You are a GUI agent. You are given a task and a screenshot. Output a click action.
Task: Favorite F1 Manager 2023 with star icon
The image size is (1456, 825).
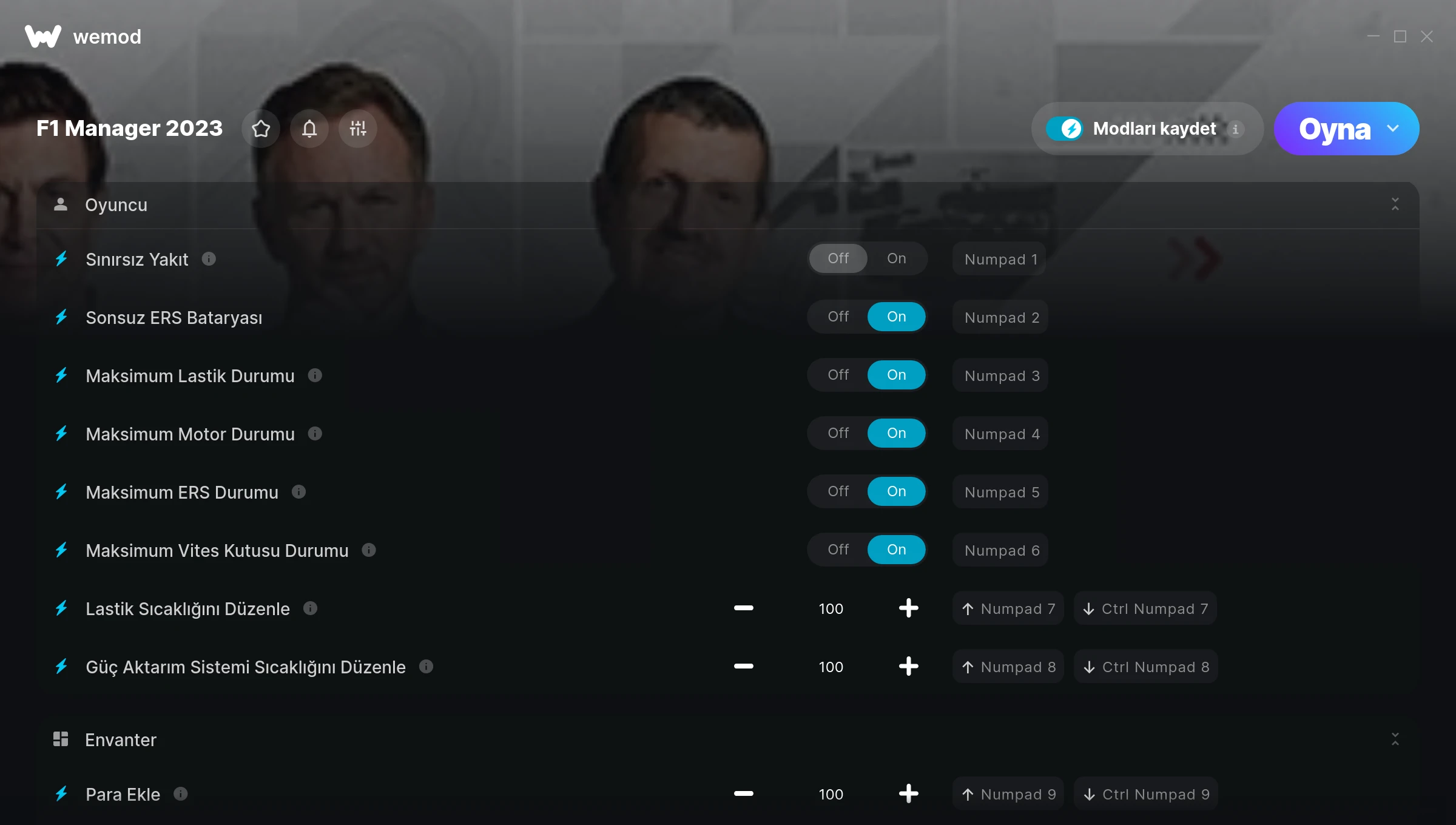261,129
